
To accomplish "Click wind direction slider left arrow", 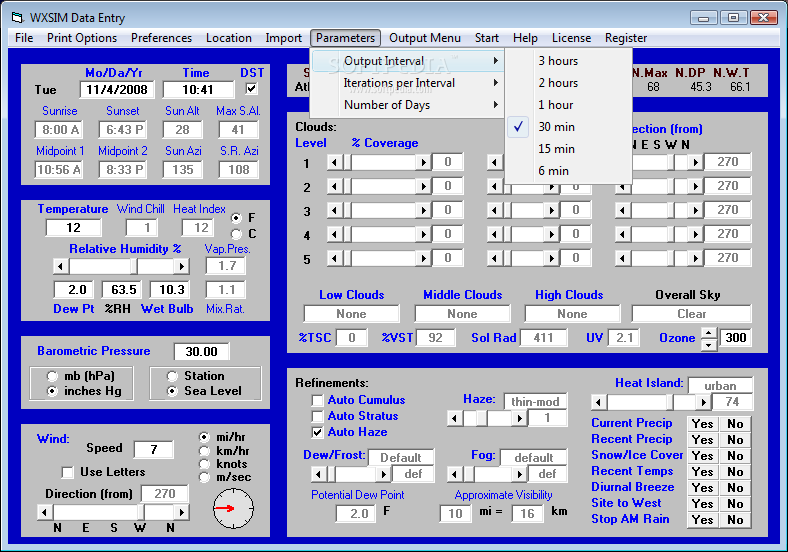I will [45, 512].
